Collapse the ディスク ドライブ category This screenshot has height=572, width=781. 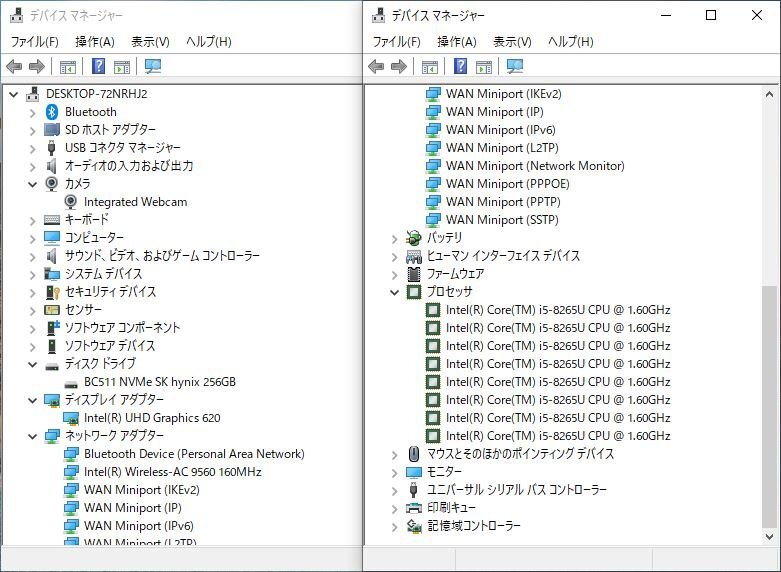point(32,364)
